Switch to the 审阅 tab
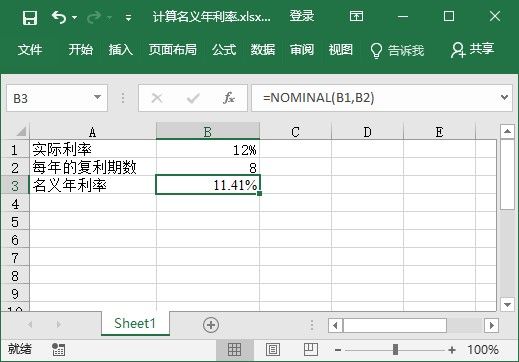This screenshot has width=519, height=362. click(x=302, y=50)
